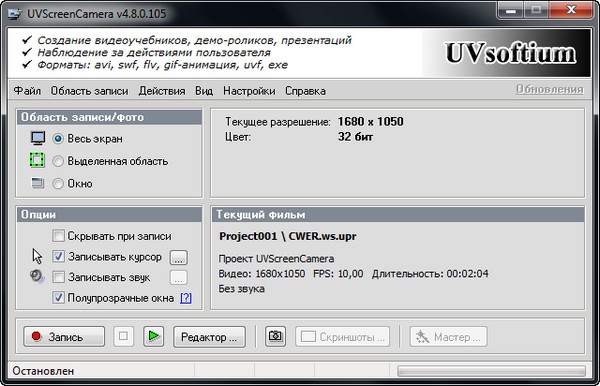600x386 pixels.
Task: Open the Вид menu
Action: tap(204, 91)
